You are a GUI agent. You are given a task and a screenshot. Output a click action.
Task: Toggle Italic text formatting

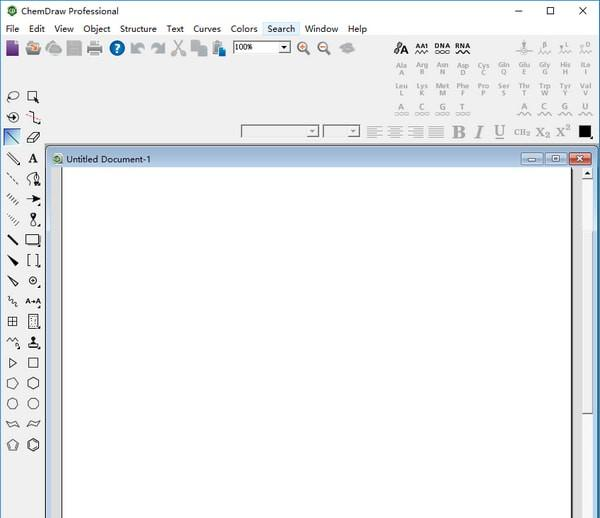(479, 132)
